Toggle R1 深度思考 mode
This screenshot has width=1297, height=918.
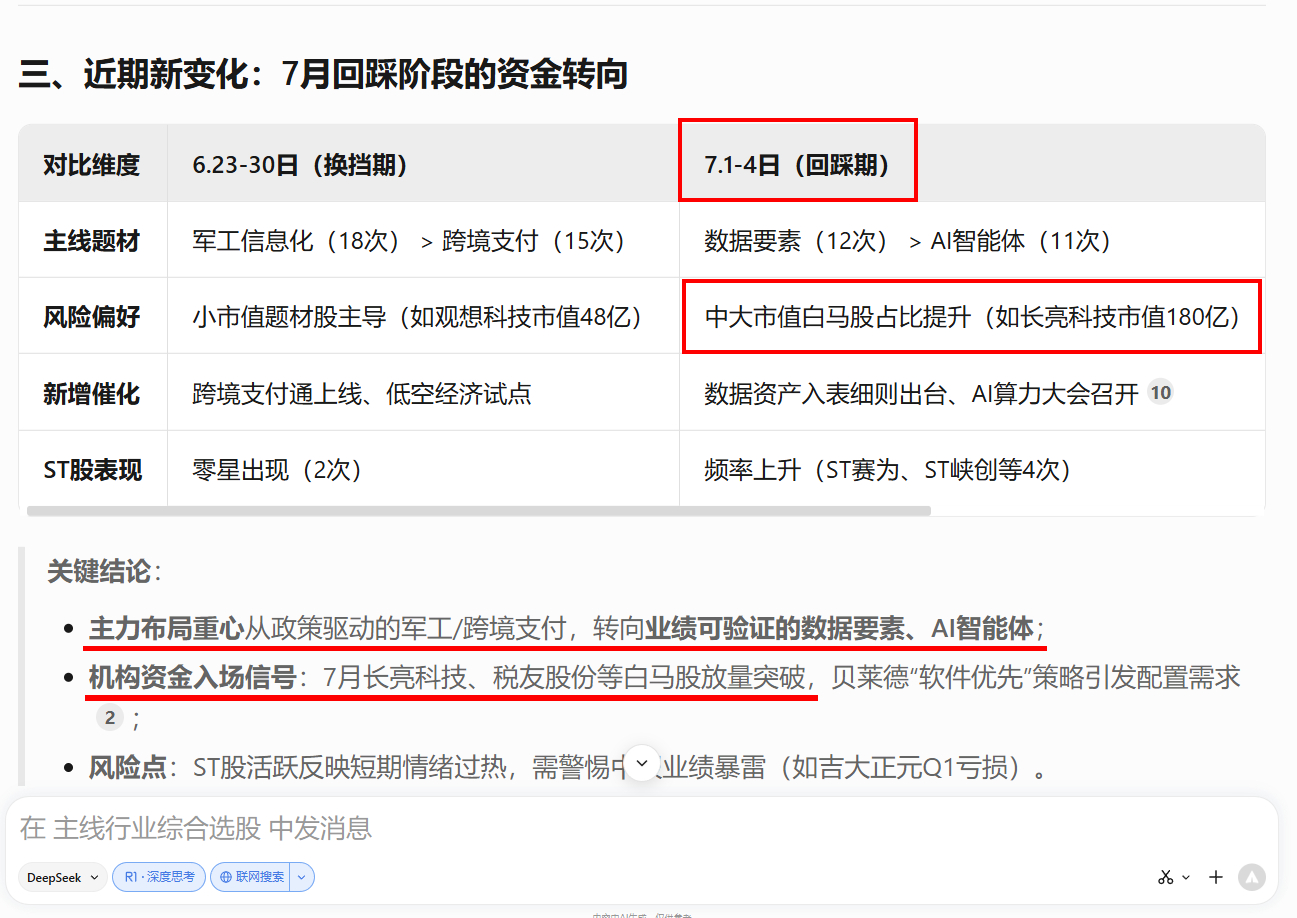159,877
